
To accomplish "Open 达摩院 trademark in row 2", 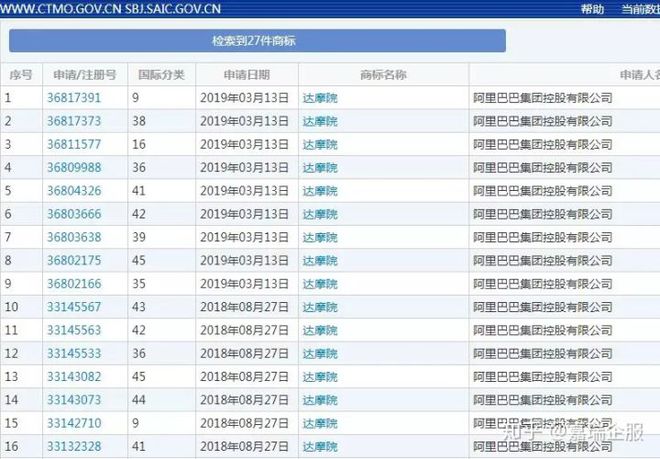I will 320,121.
